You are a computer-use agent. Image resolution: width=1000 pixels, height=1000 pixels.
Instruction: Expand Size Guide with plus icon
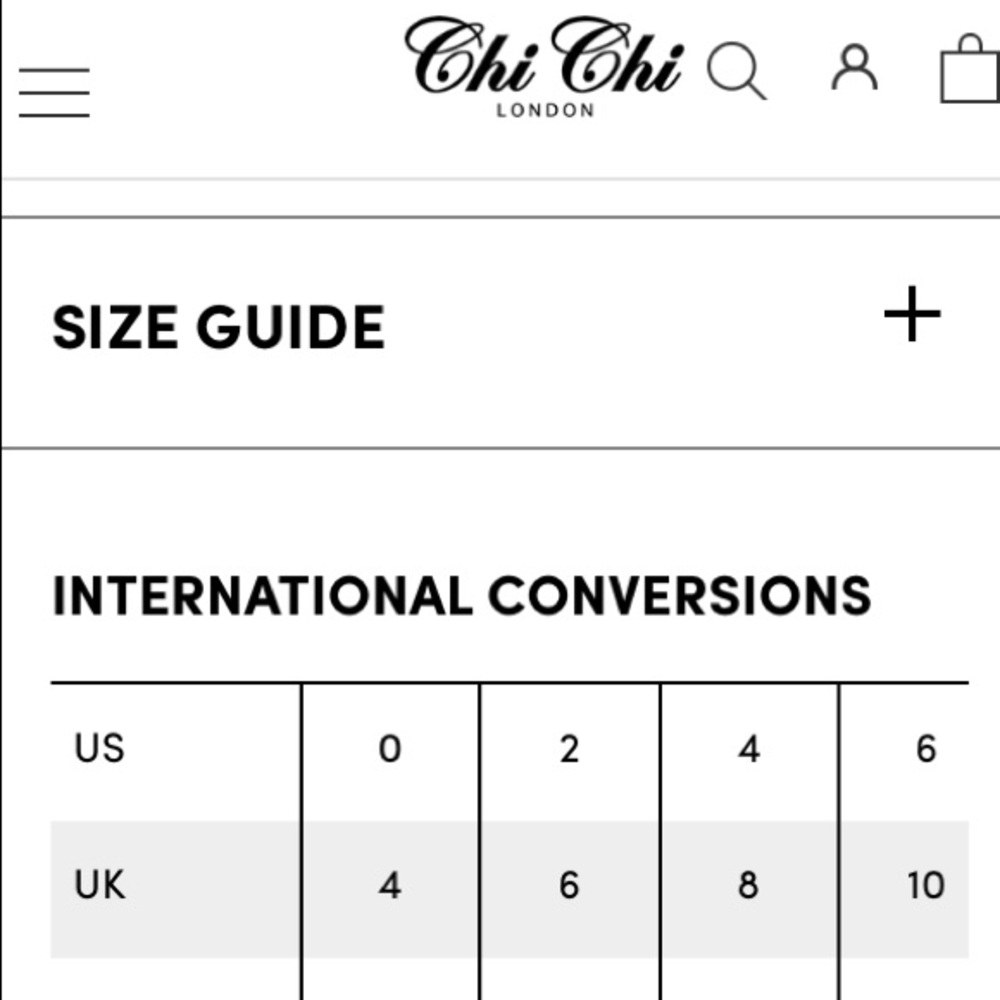[x=912, y=314]
